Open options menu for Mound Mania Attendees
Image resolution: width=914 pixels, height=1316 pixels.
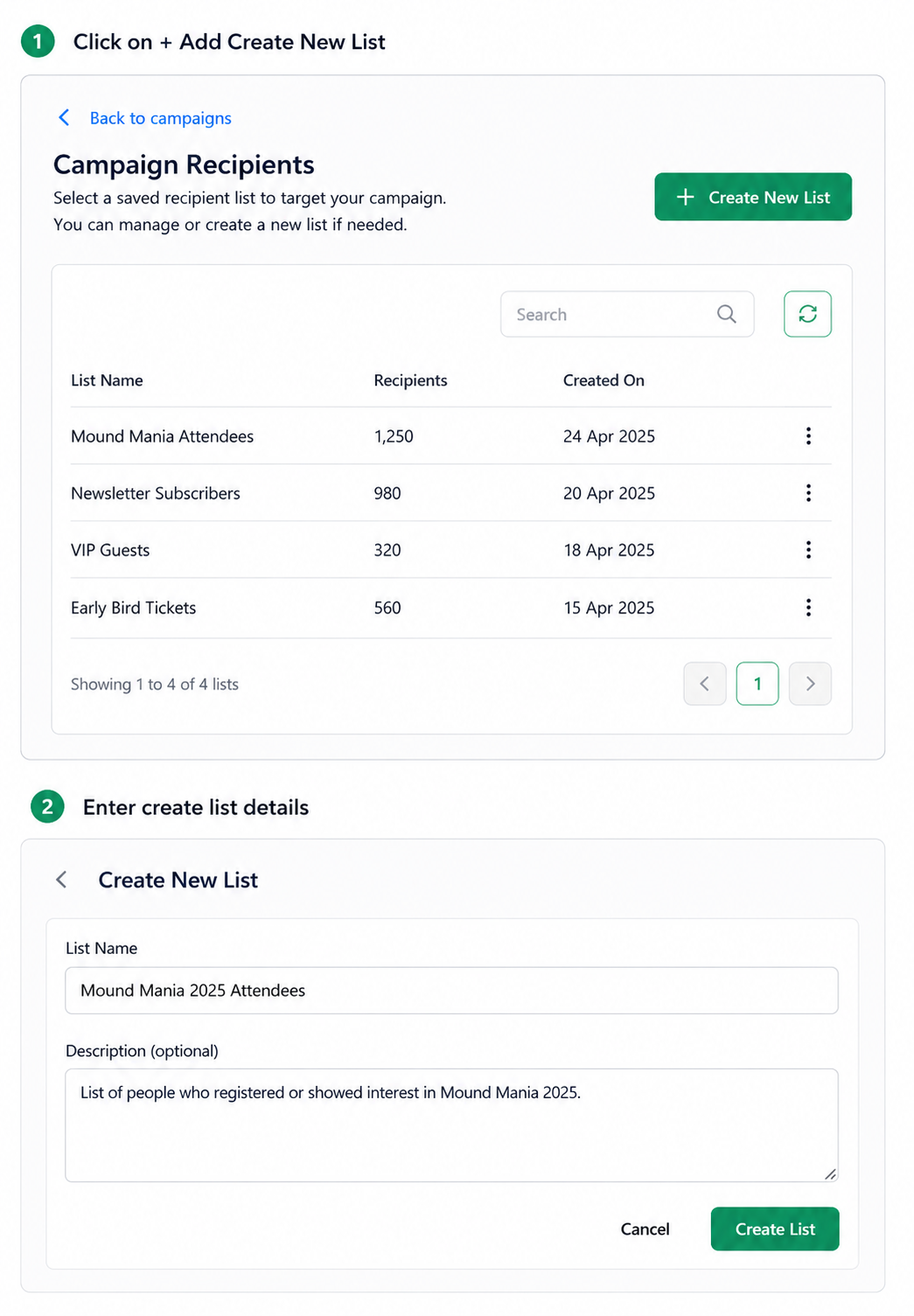[x=807, y=435]
